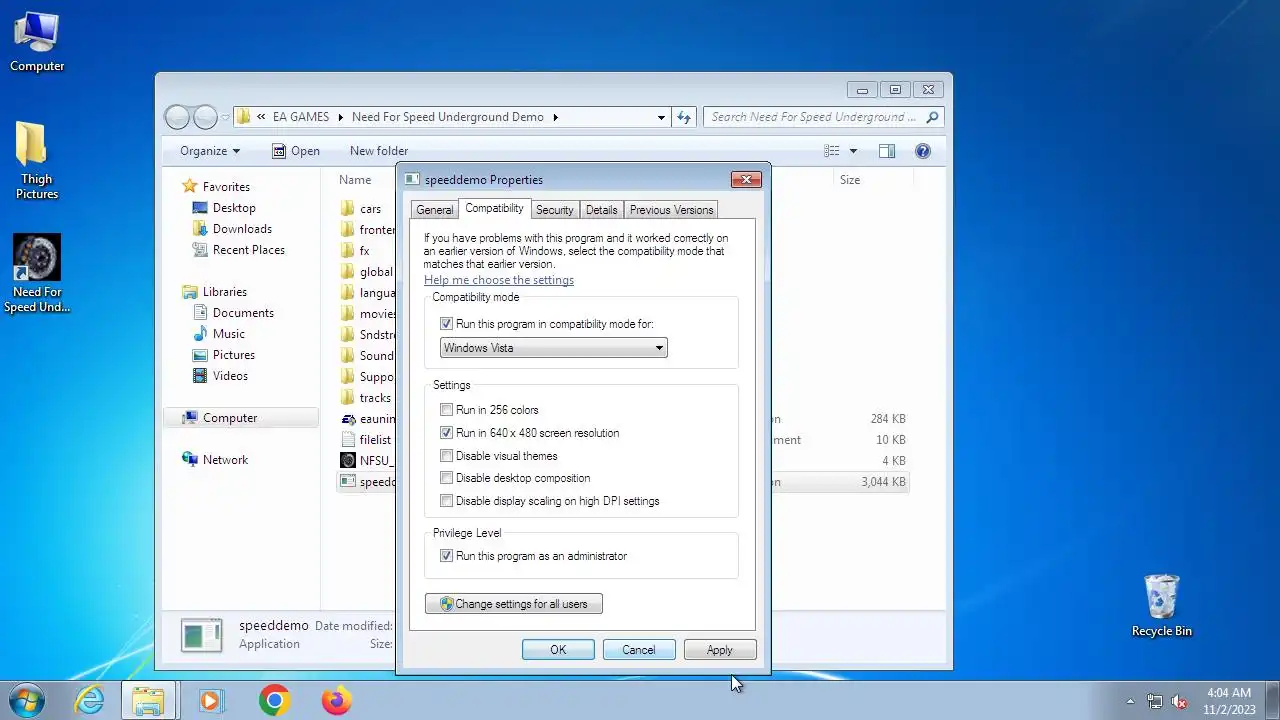Click Change settings for all users
Viewport: 1280px width, 720px height.
coord(514,604)
